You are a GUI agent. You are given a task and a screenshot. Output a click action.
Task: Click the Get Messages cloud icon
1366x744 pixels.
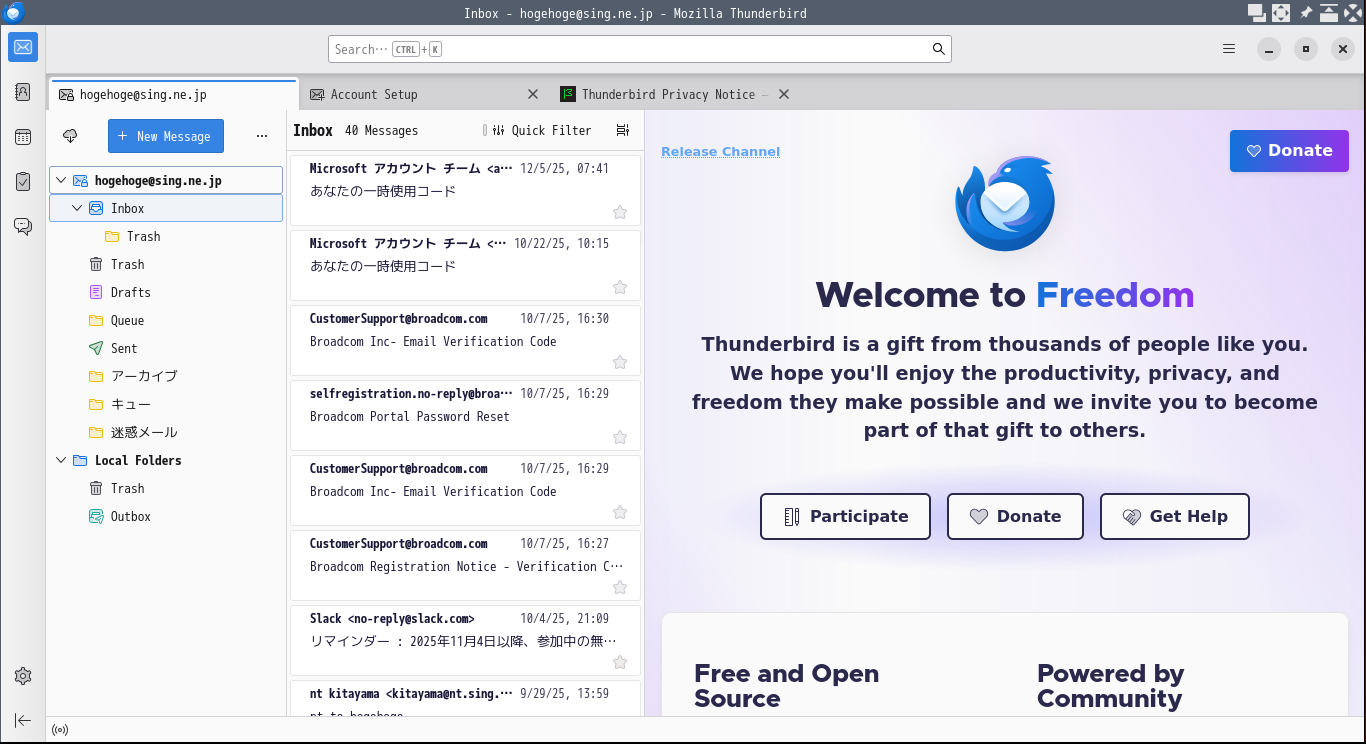[x=70, y=136]
